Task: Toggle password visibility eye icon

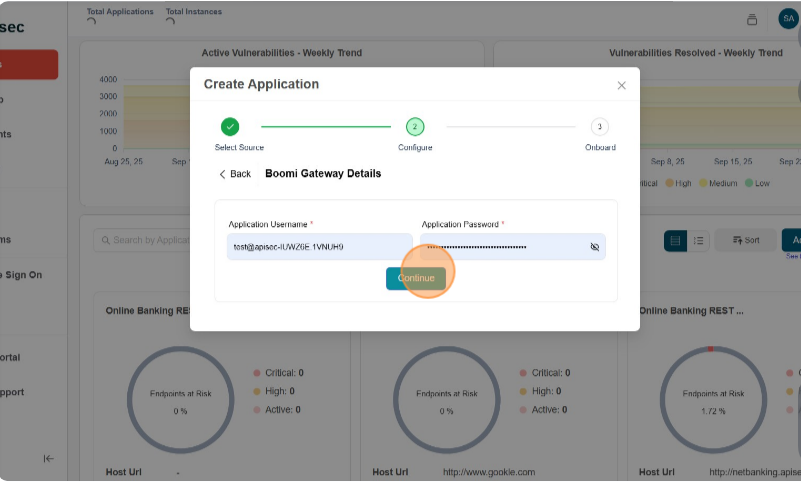Action: click(x=594, y=247)
